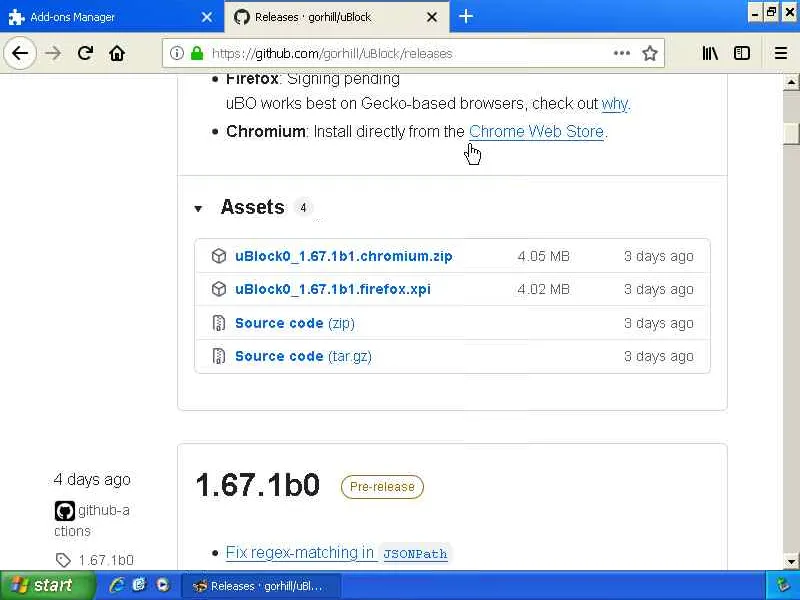Click the 4.05 MB file size

pyautogui.click(x=543, y=256)
